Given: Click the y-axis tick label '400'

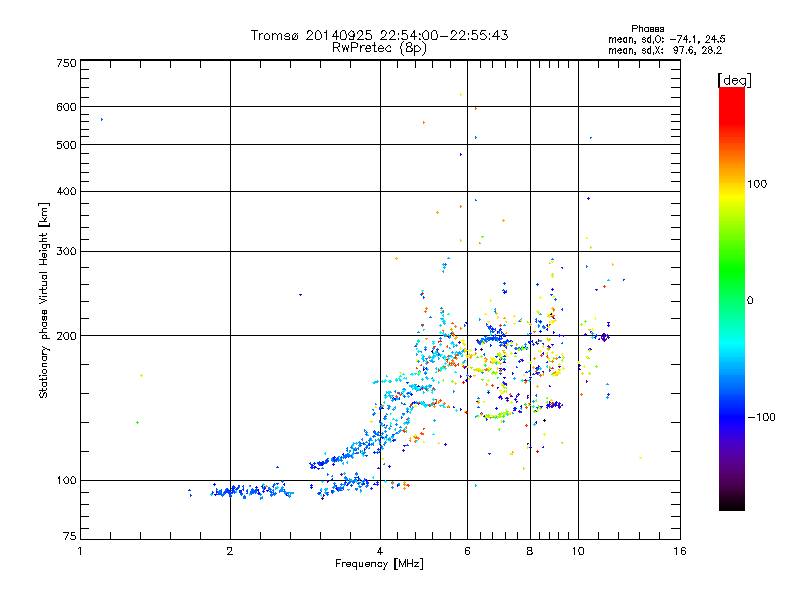Looking at the screenshot, I should tap(66, 191).
